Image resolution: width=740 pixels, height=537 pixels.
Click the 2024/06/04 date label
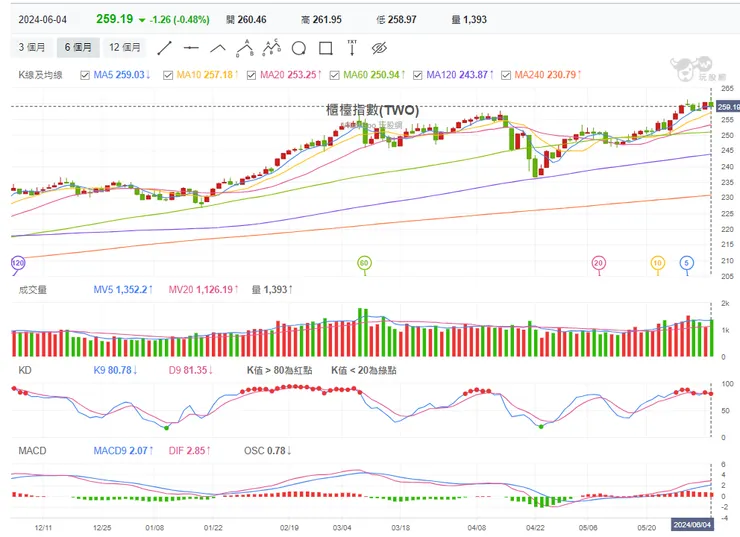point(692,525)
